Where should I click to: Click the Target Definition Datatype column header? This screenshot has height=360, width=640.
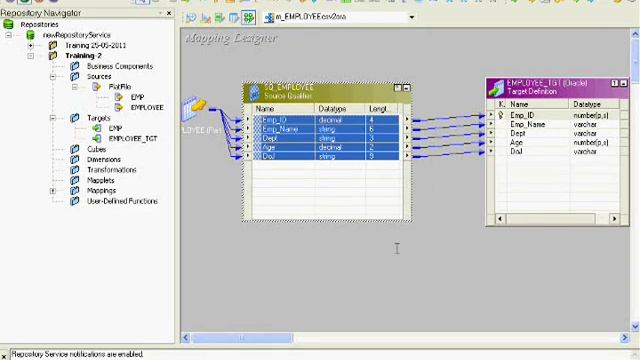594,104
